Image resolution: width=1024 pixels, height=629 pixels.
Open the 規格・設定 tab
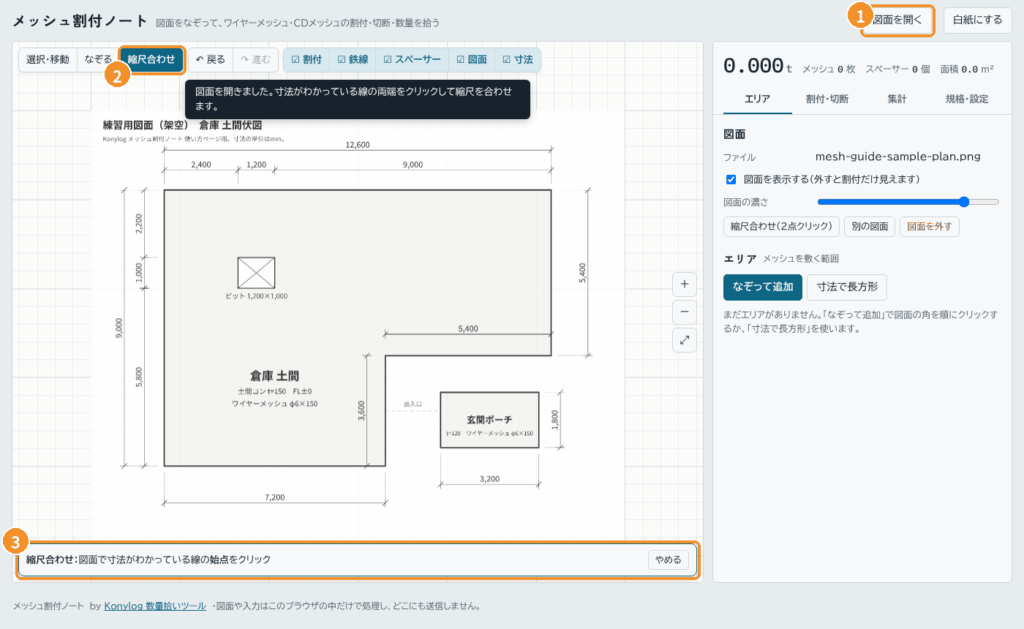(x=967, y=99)
